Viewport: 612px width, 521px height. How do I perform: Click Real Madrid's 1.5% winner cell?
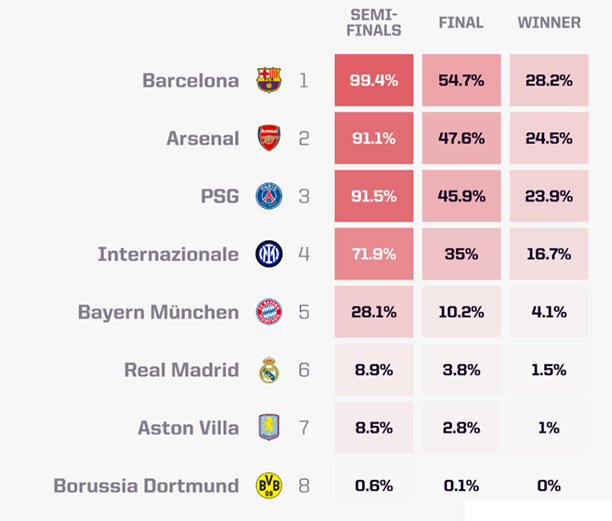548,370
